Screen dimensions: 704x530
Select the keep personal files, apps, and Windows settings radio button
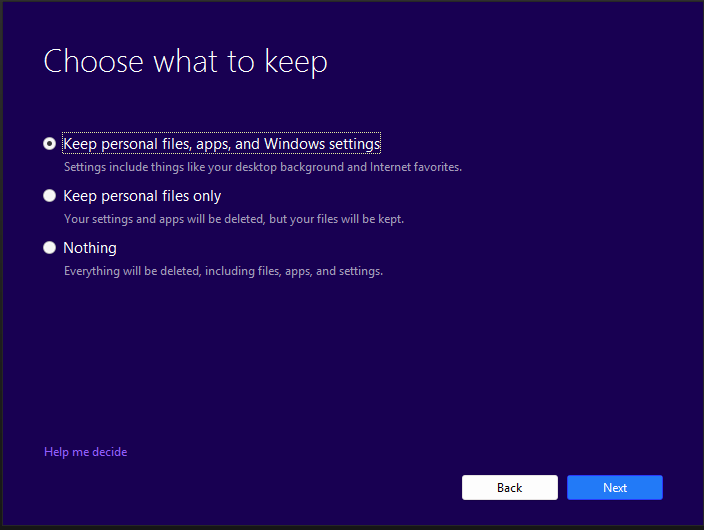(49, 144)
